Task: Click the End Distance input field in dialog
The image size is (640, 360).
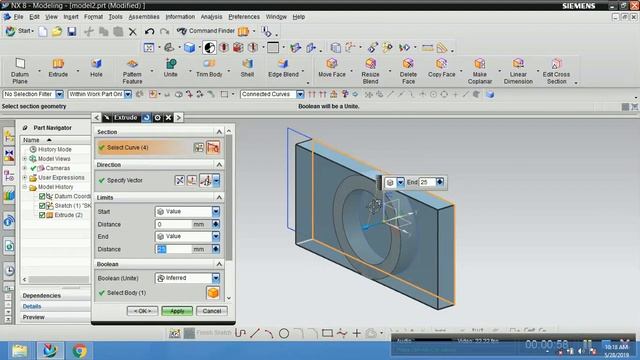Action: (x=173, y=249)
